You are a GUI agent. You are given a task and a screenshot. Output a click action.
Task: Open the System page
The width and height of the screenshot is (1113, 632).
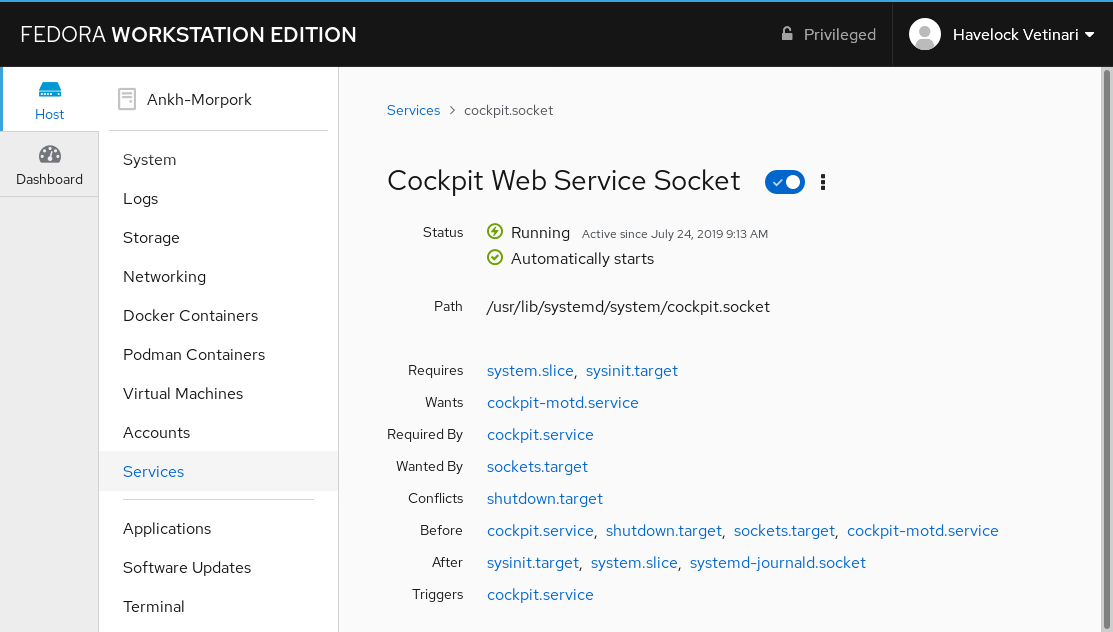pos(149,160)
